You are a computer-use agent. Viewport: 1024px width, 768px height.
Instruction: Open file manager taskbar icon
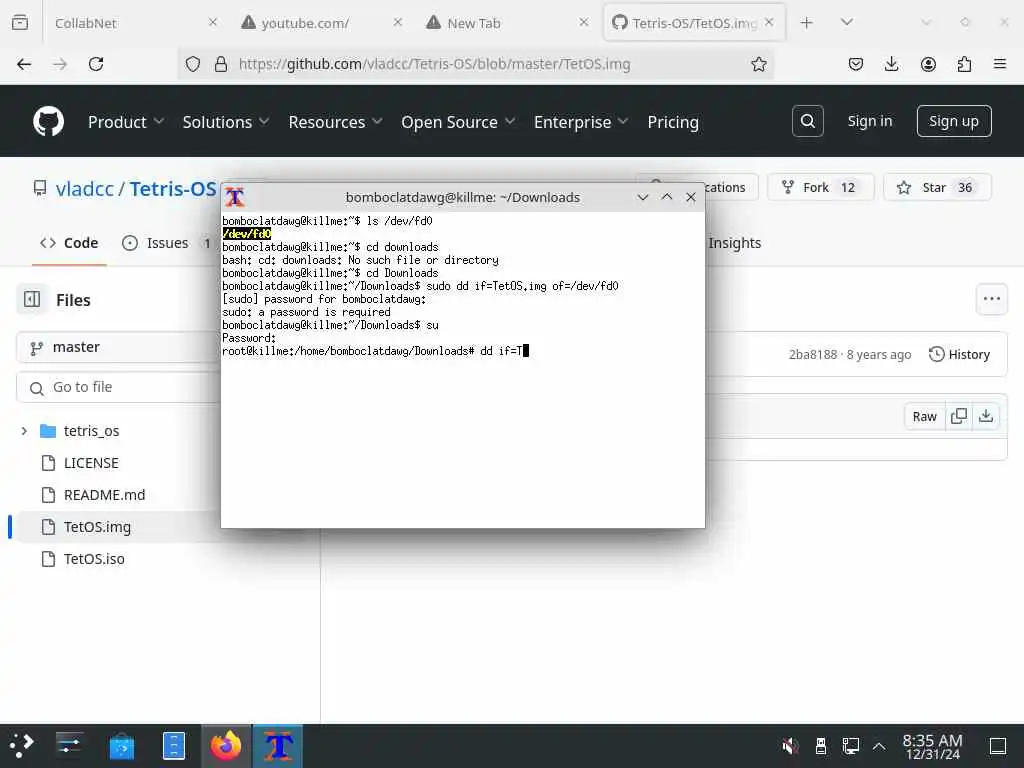(x=174, y=746)
